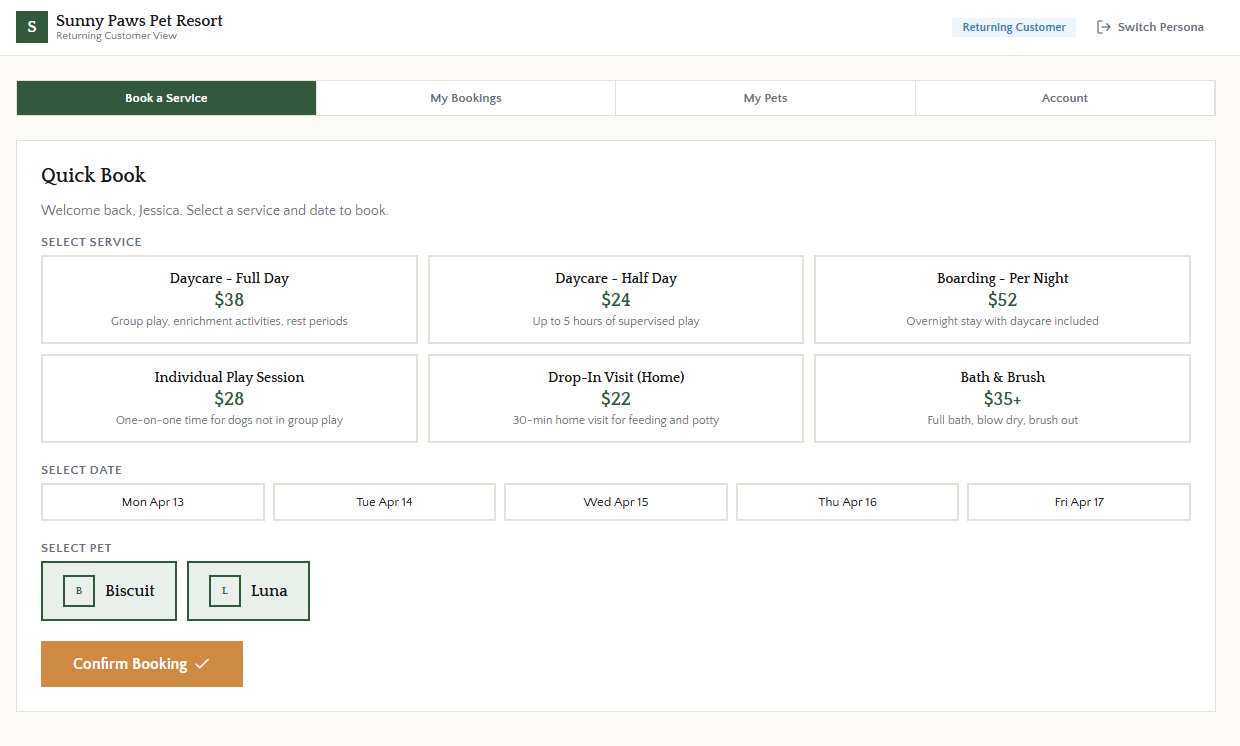Click the SELECT DATE label
Screen dimensions: 1240x746
click(81, 470)
